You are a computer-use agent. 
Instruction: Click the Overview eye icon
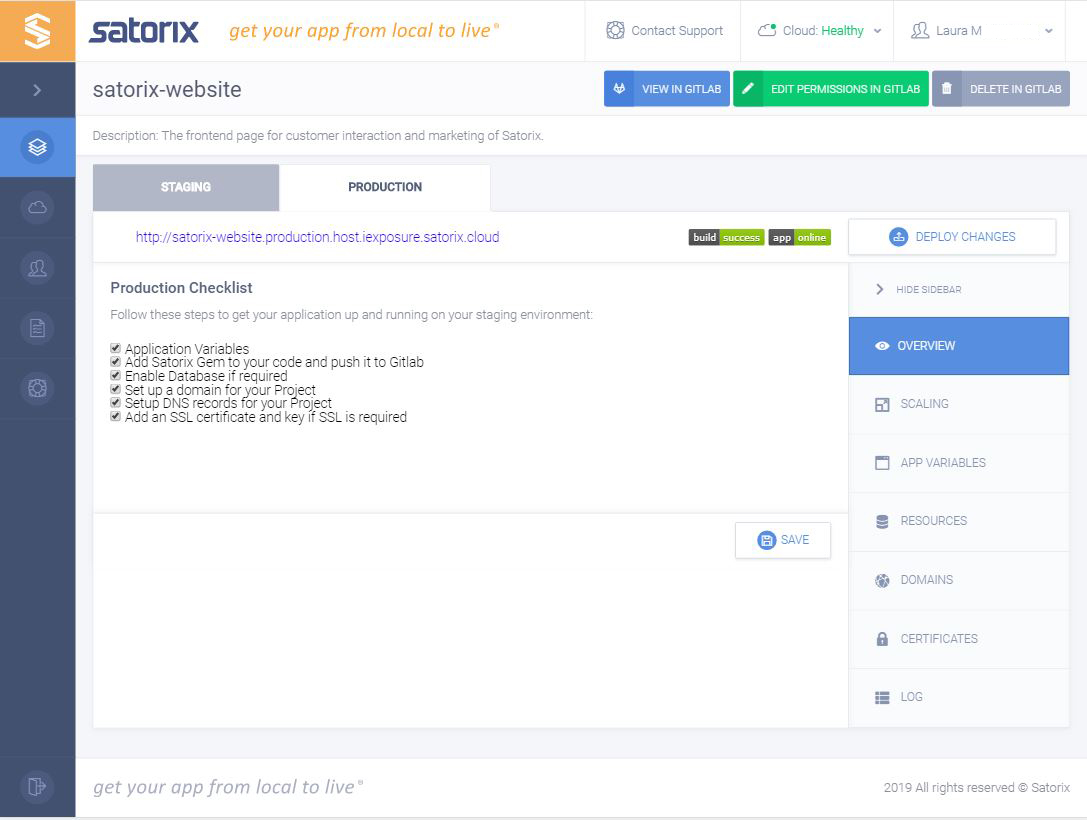coord(882,346)
